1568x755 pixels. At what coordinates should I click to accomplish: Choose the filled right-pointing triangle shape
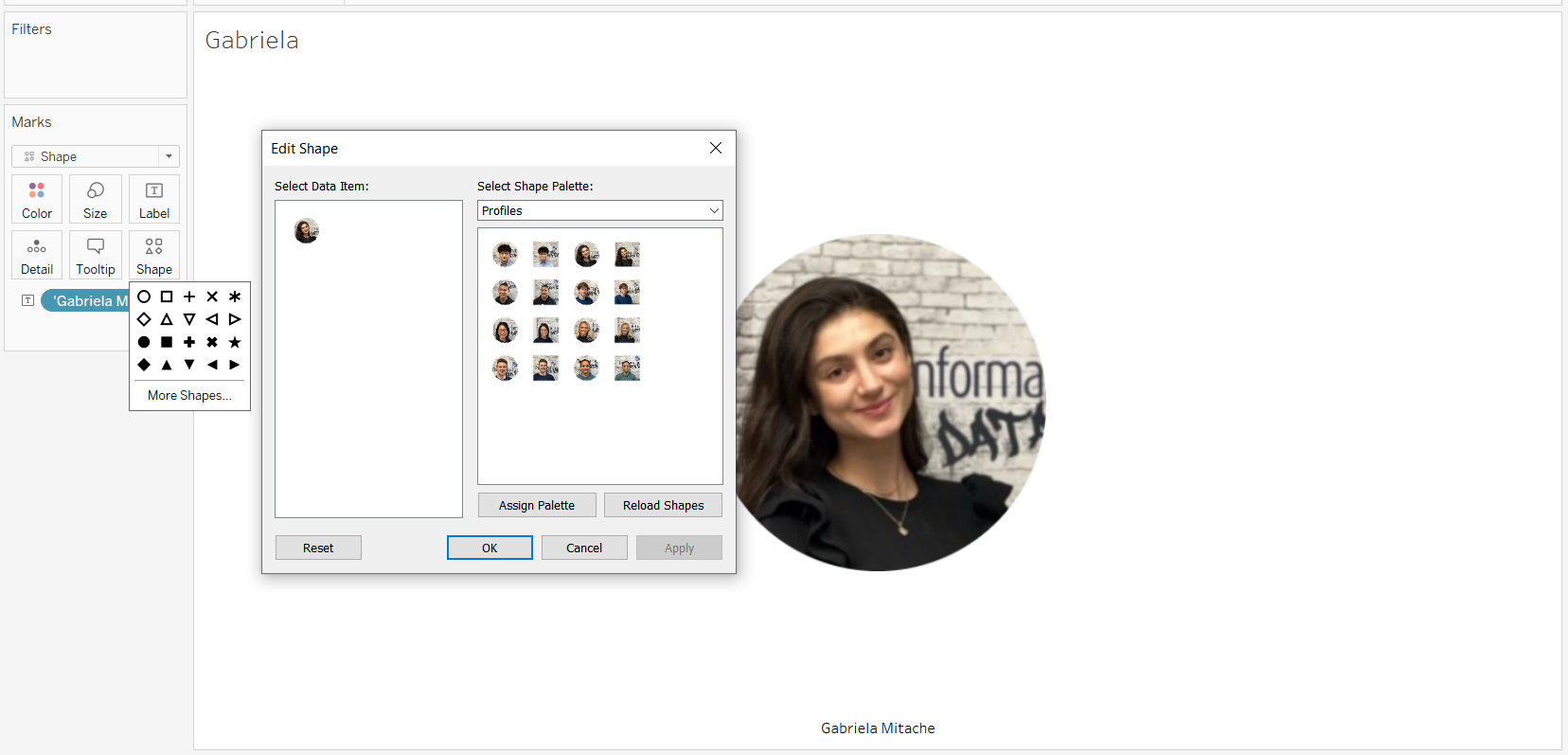click(235, 365)
